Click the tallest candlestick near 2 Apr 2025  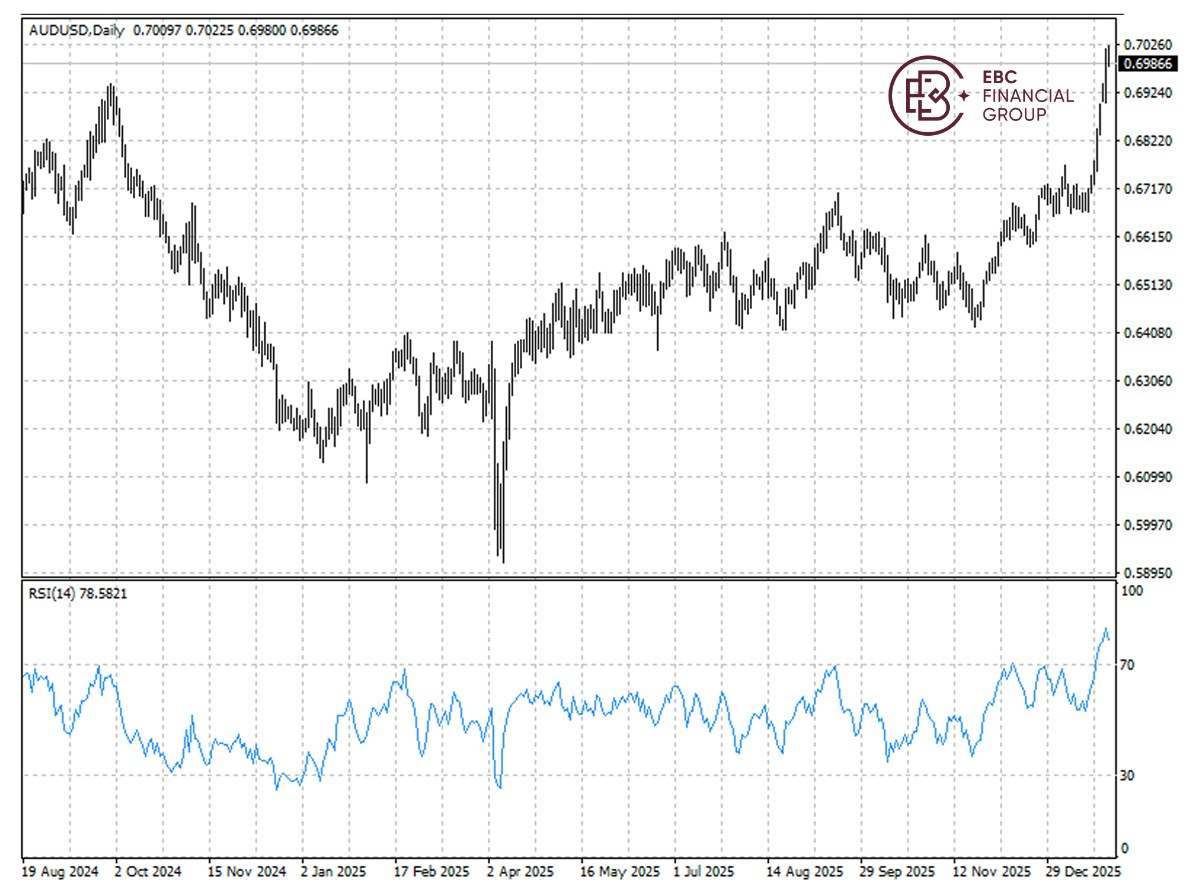tap(497, 450)
